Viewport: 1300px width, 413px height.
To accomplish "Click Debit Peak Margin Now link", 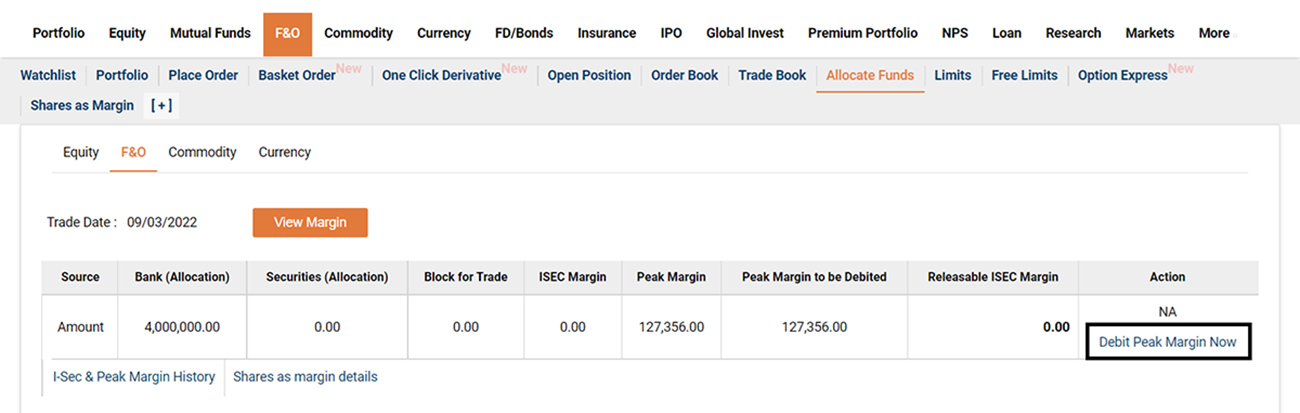I will pyautogui.click(x=1167, y=342).
